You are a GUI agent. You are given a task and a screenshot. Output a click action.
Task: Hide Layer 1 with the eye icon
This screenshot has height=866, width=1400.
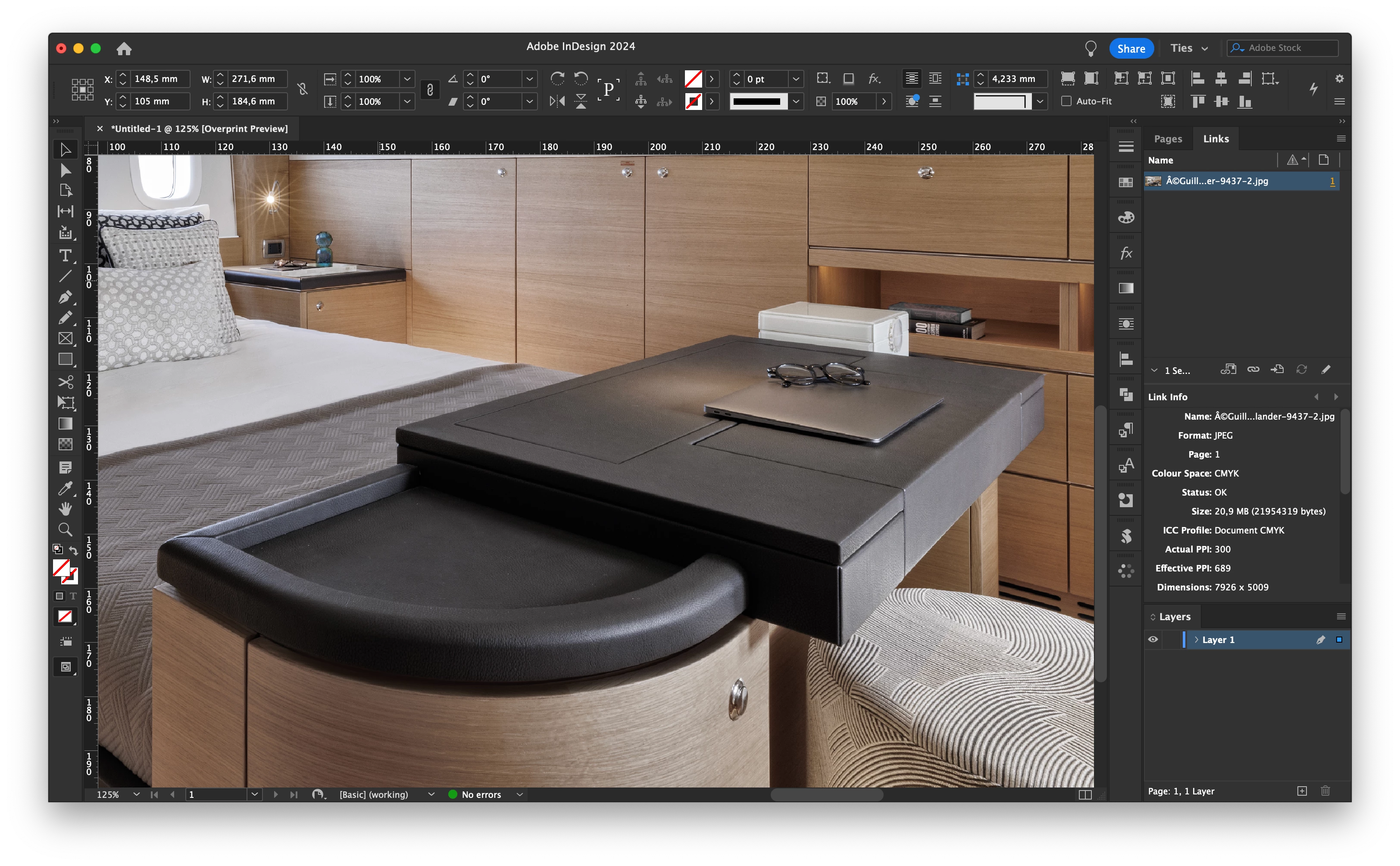[1153, 640]
